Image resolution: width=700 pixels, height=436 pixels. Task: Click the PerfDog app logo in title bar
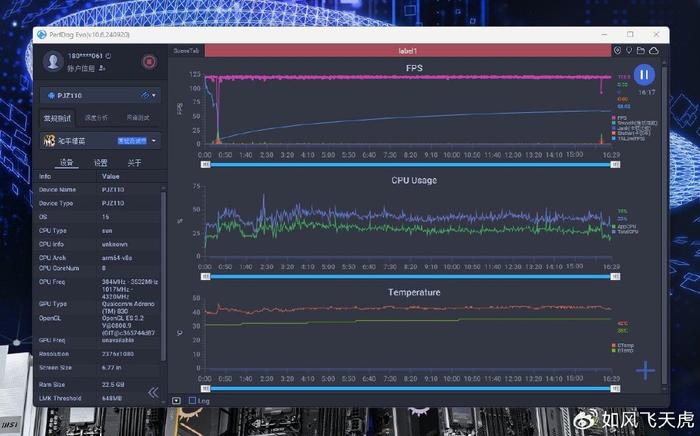point(42,34)
